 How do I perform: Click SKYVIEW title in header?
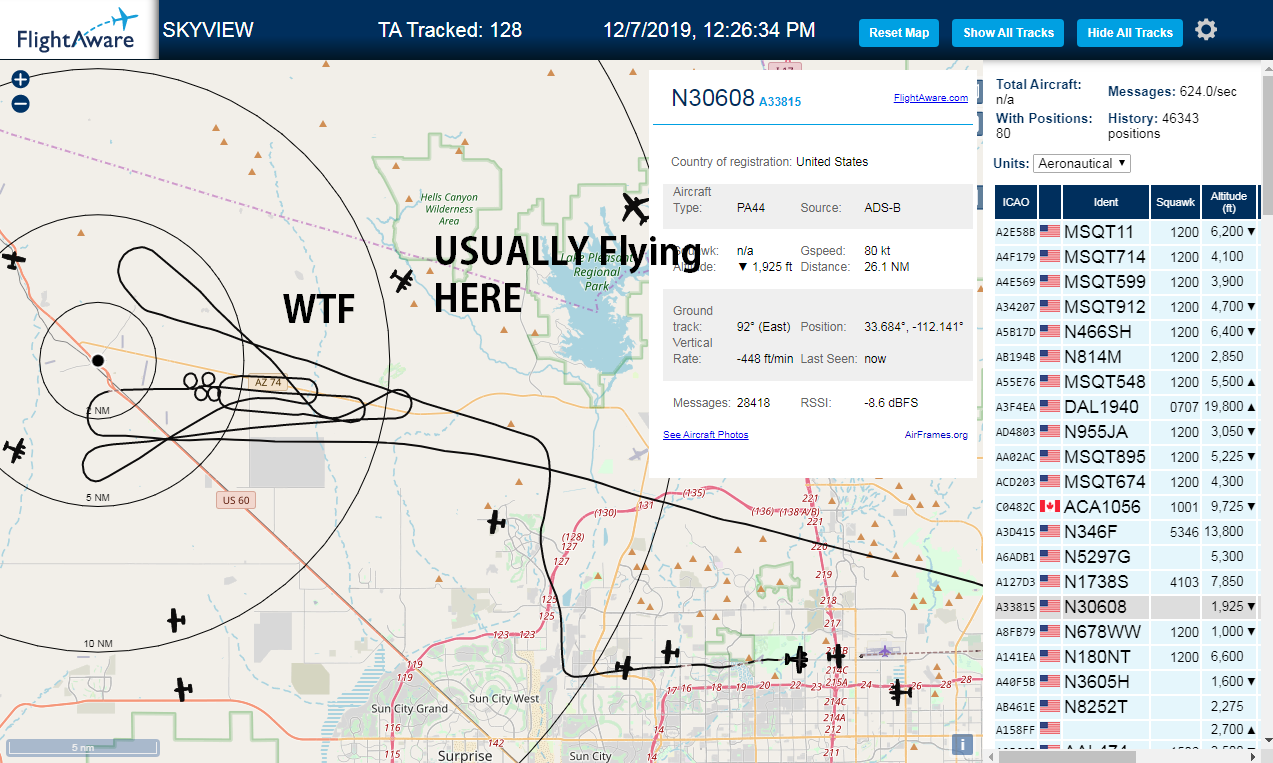(208, 30)
